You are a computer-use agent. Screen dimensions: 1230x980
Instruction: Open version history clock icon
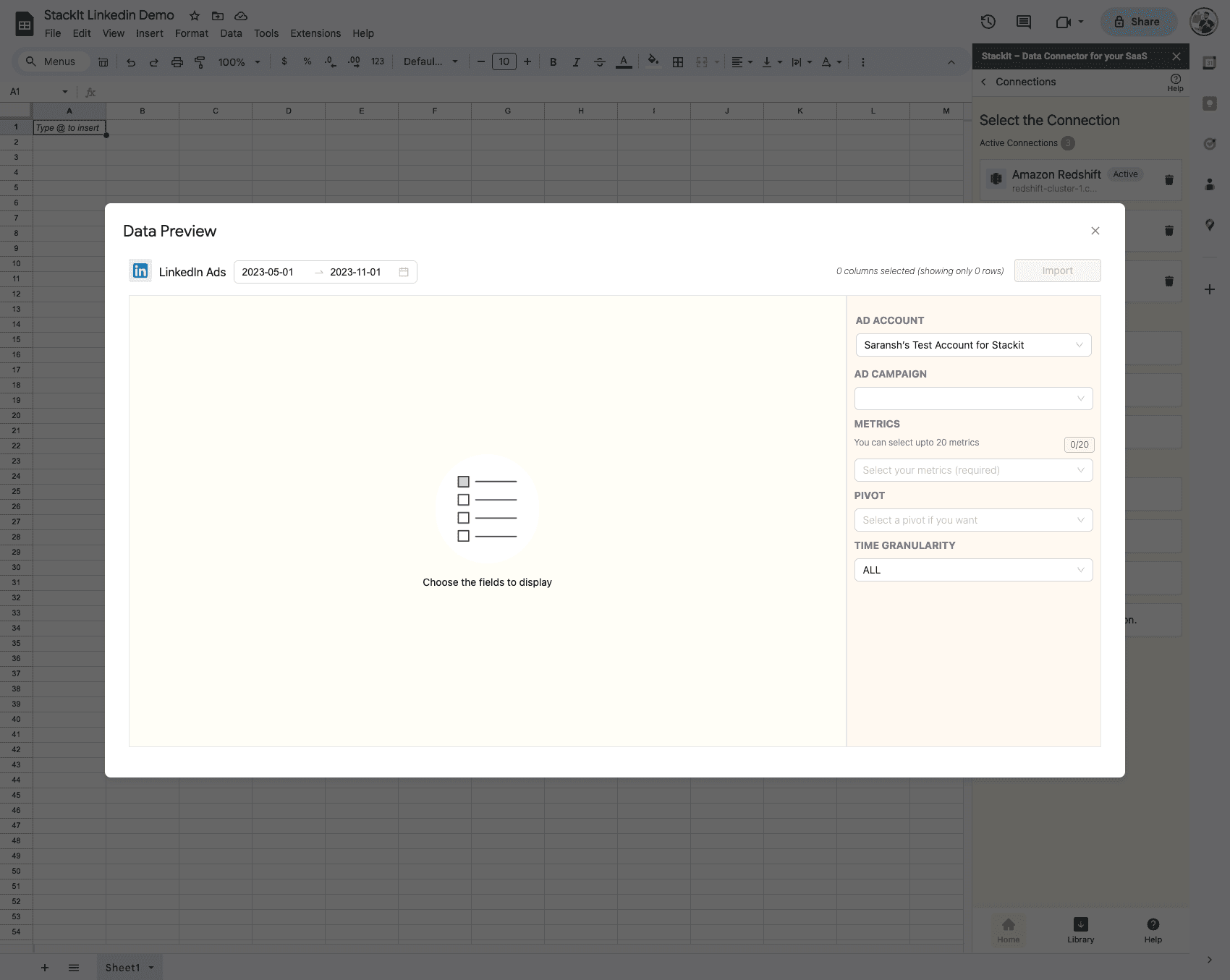(x=988, y=22)
